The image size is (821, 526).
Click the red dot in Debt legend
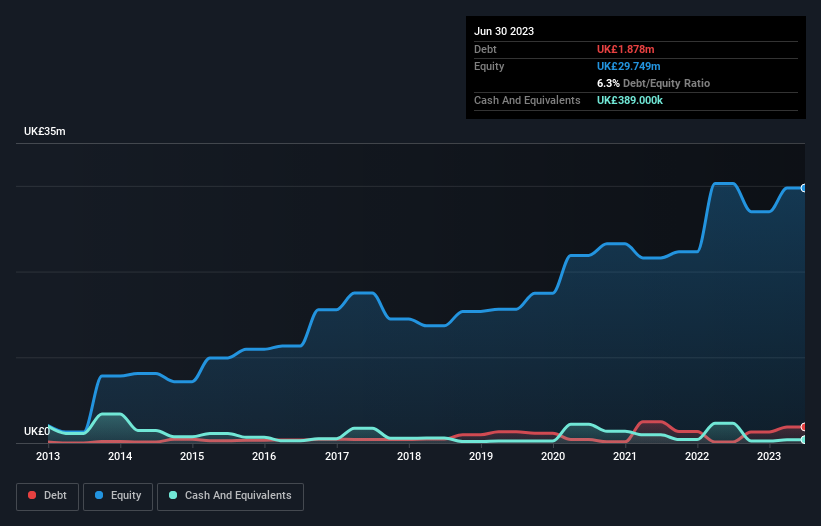[x=32, y=495]
